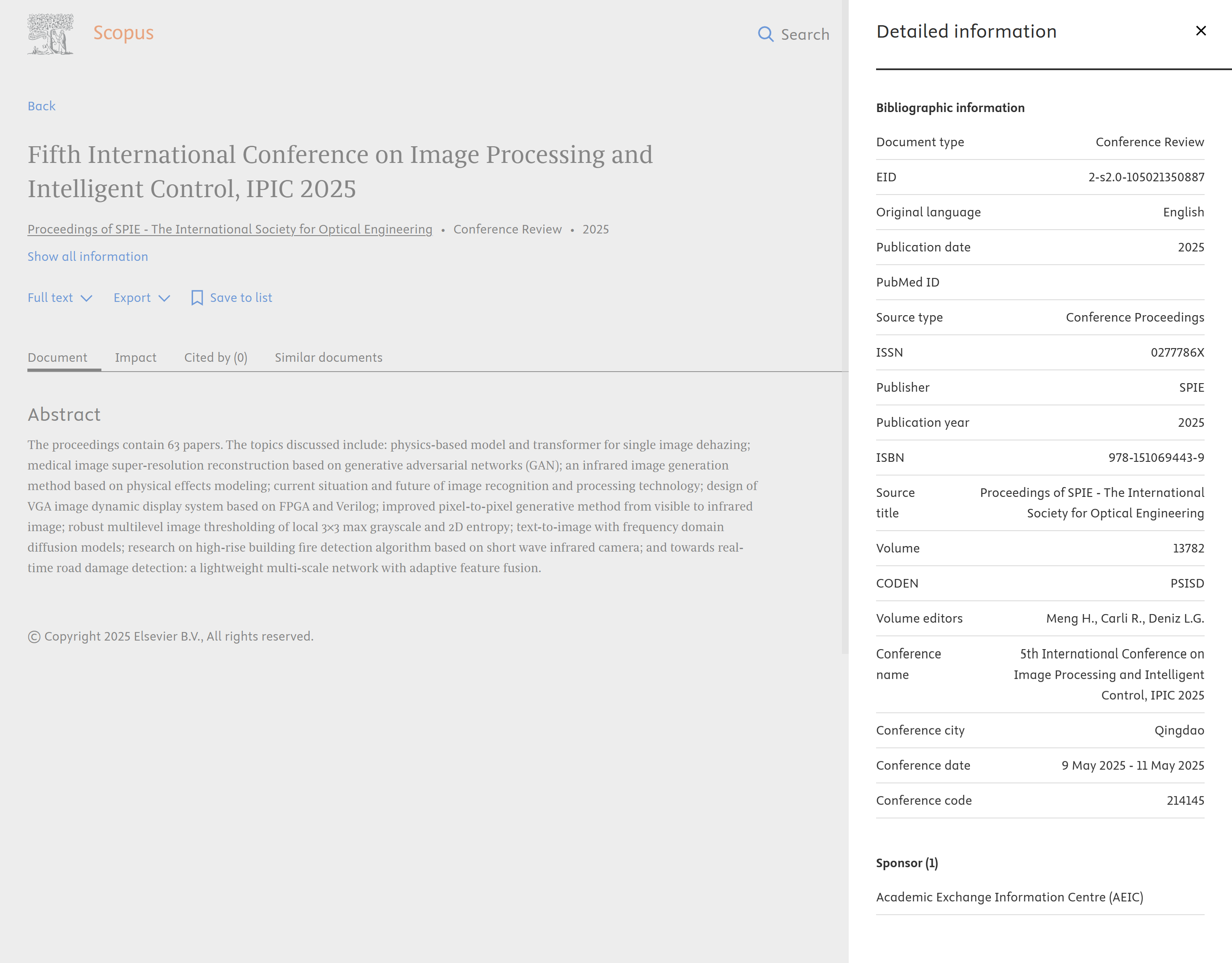The height and width of the screenshot is (963, 1232).
Task: Click CODEN value PSISD
Action: click(x=1188, y=583)
